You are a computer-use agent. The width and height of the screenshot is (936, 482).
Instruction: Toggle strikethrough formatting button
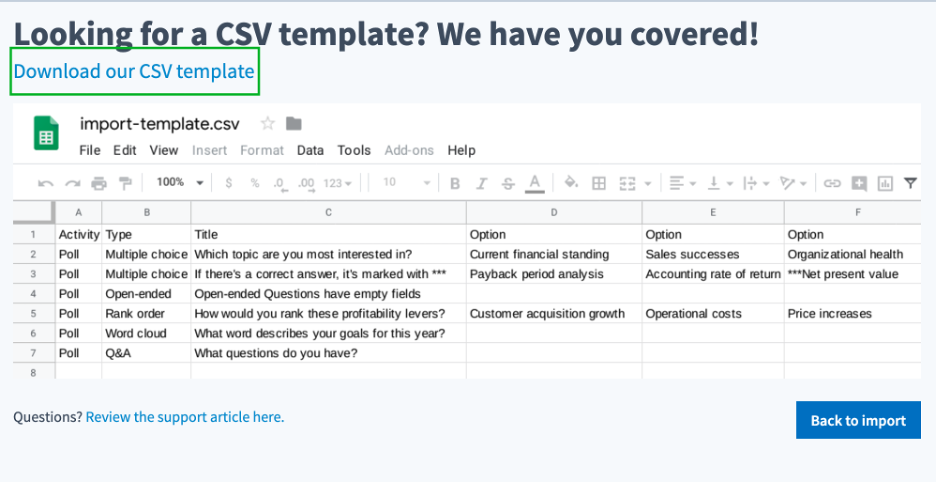click(508, 183)
